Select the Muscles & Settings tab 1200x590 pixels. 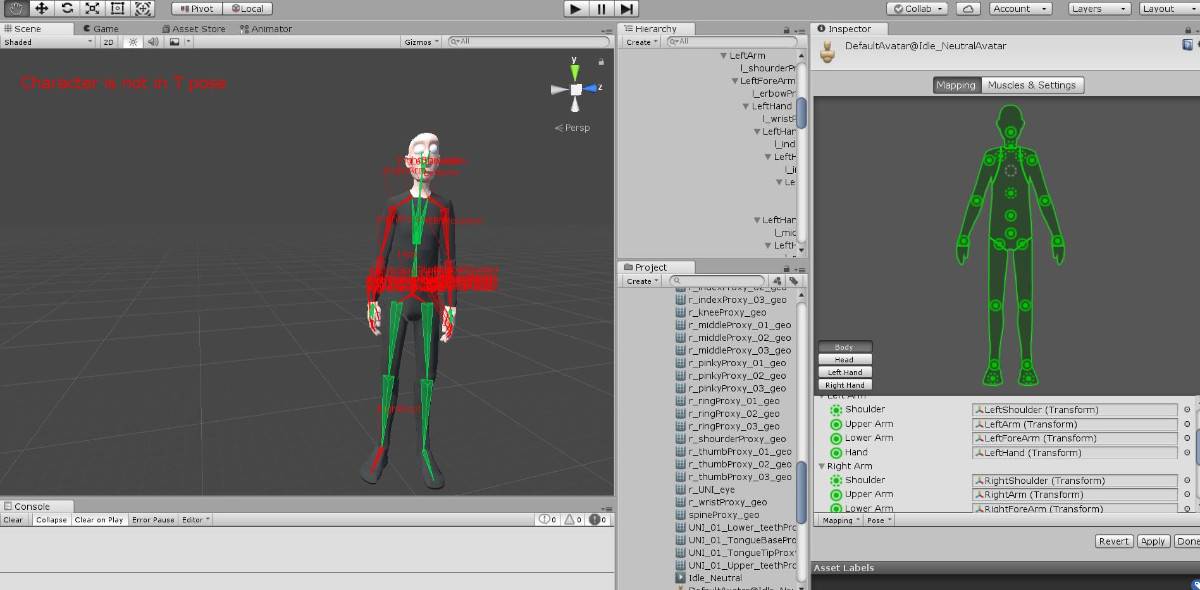coord(1032,85)
